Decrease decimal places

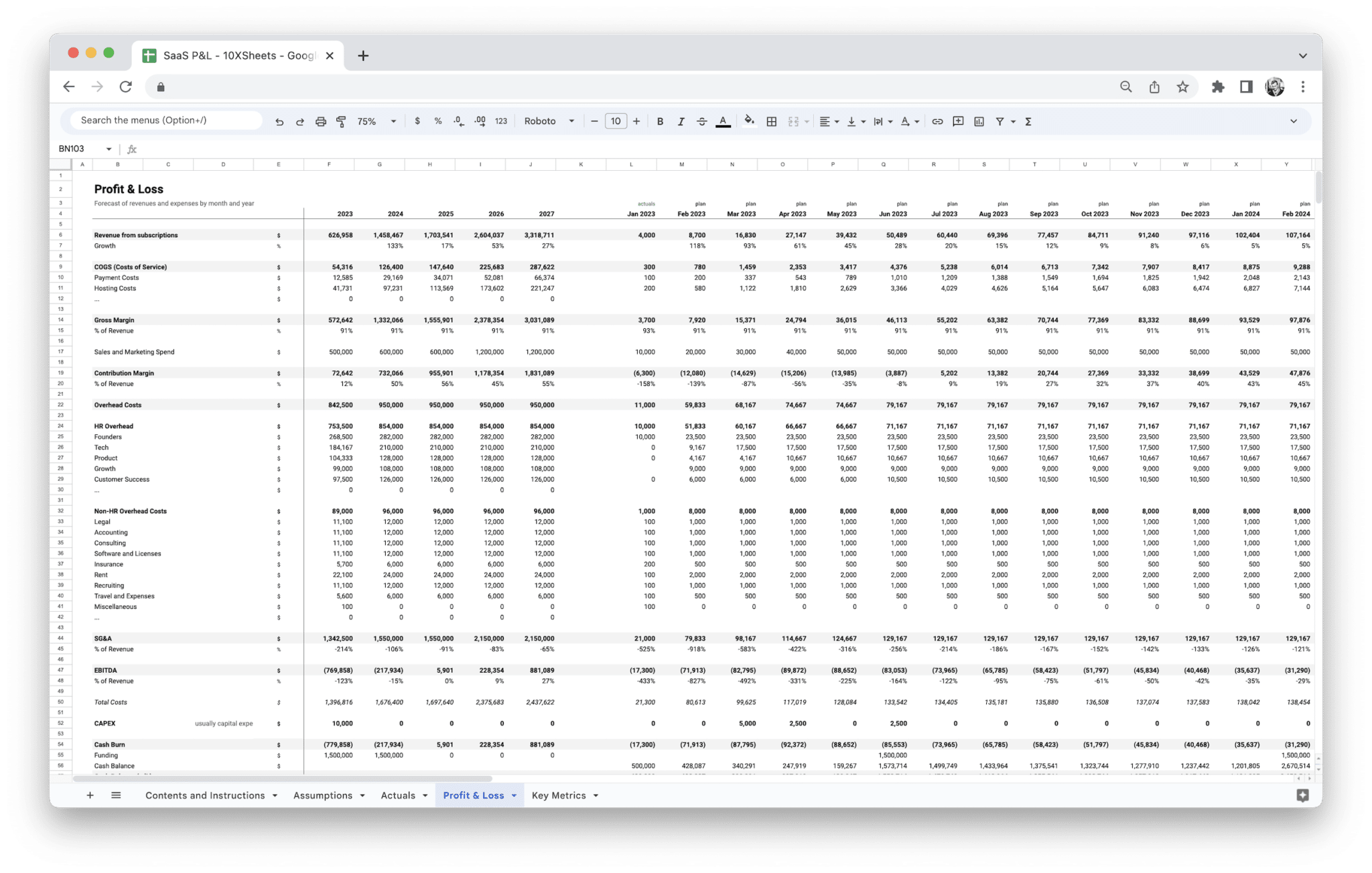point(458,121)
